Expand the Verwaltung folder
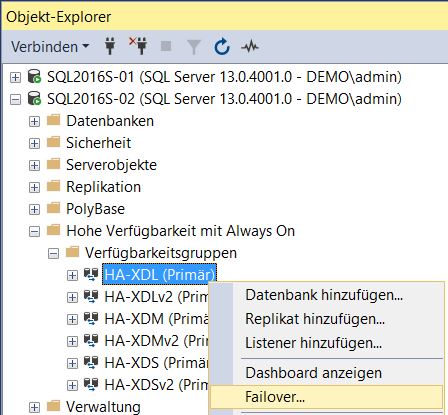448x415 pixels. point(34,407)
